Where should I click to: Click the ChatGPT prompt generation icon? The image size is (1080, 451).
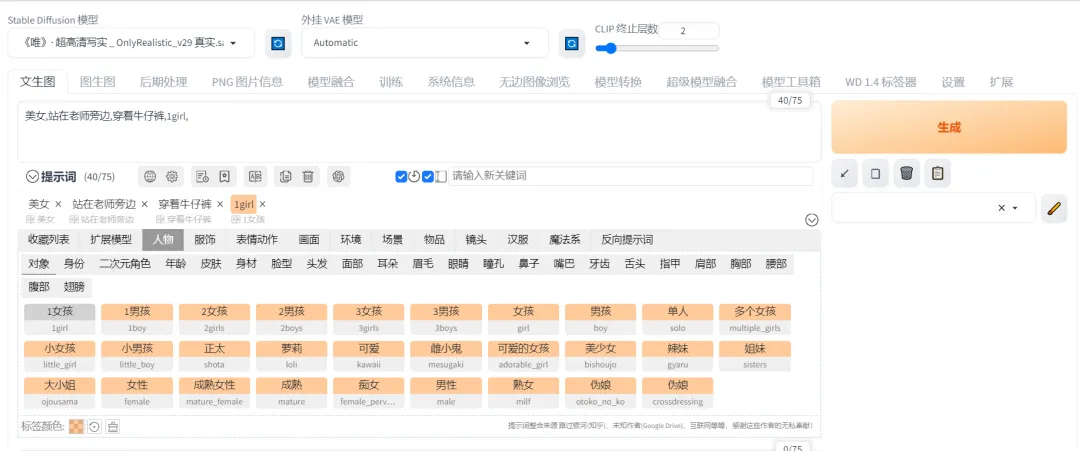(338, 177)
